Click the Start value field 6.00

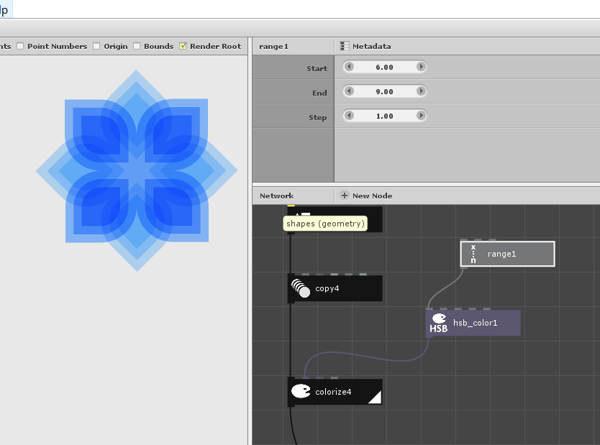click(x=385, y=67)
